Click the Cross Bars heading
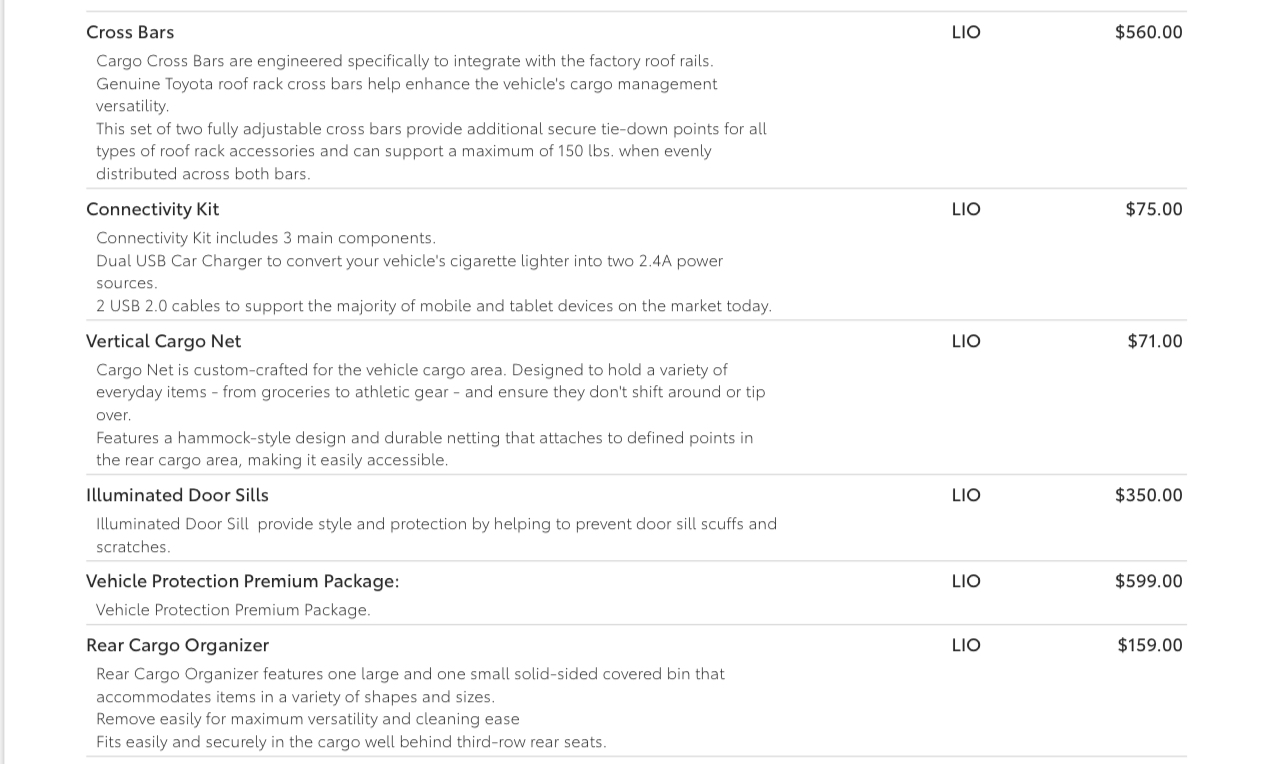The image size is (1276, 764). pos(130,32)
